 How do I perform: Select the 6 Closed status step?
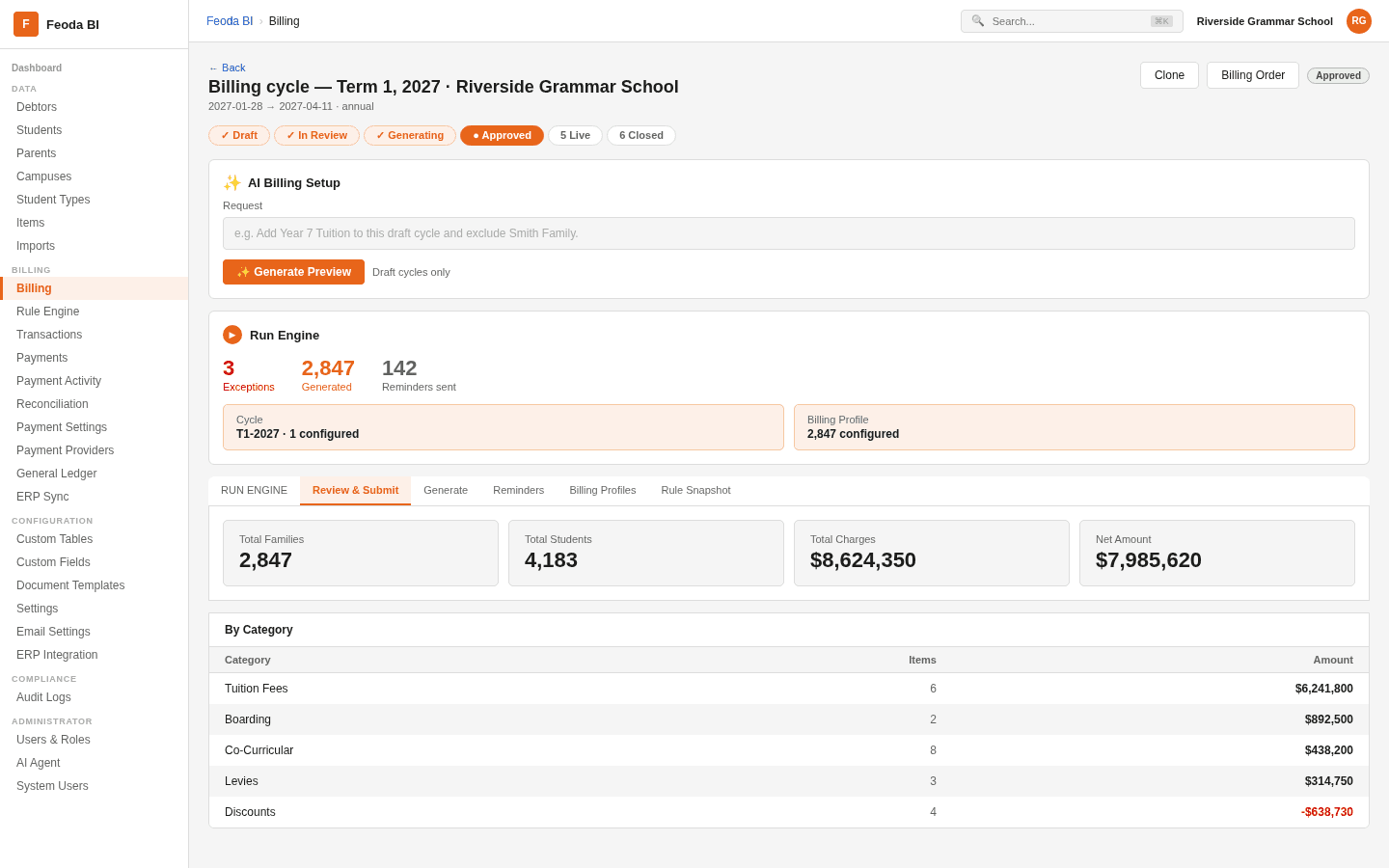click(641, 136)
